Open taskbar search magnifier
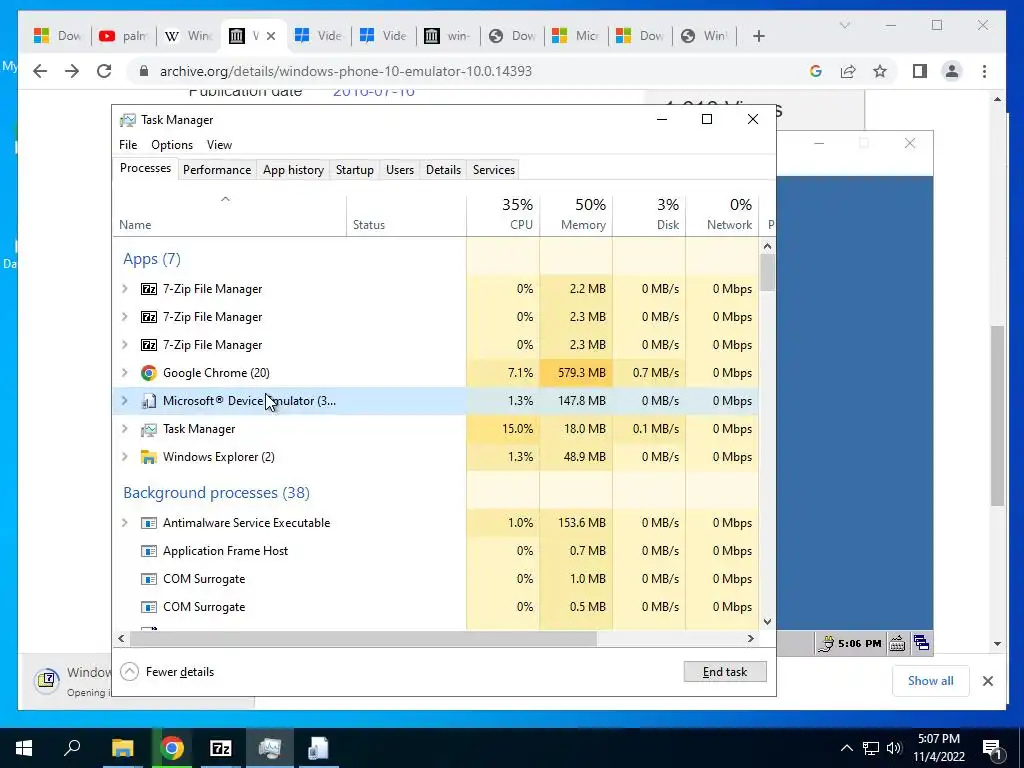Viewport: 1024px width, 768px height. [x=72, y=748]
